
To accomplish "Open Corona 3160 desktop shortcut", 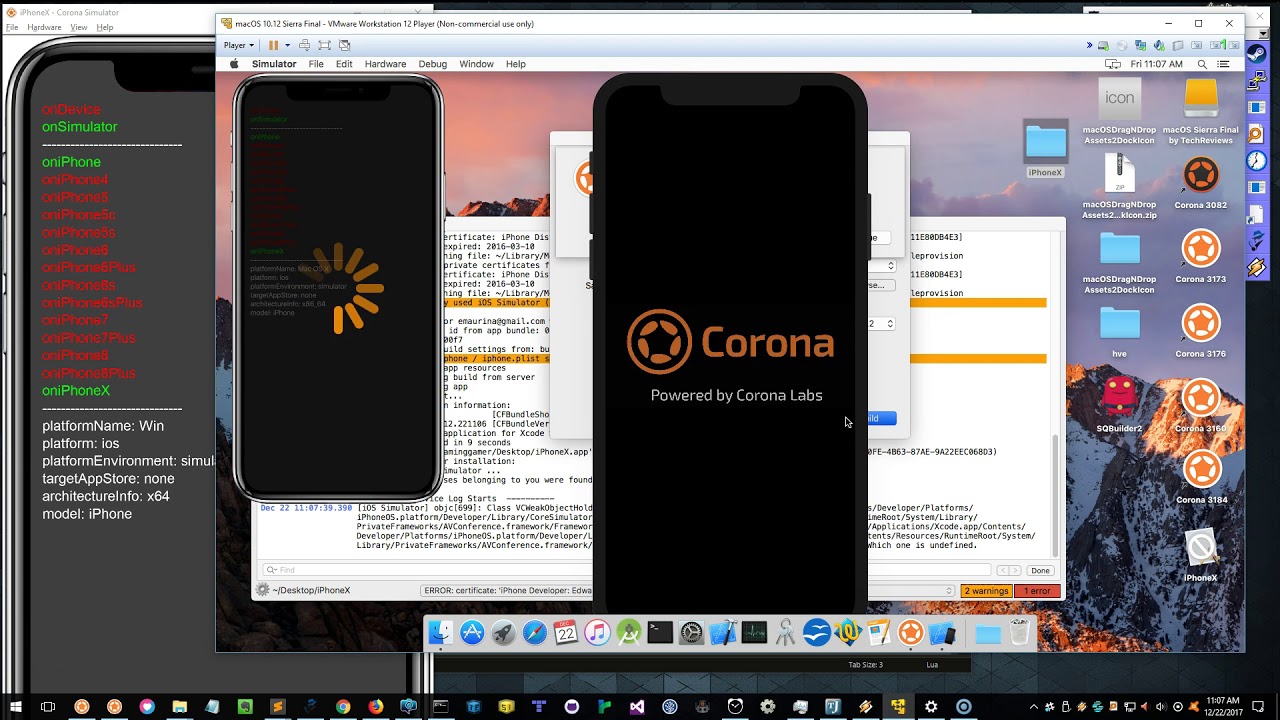I will [x=1201, y=399].
